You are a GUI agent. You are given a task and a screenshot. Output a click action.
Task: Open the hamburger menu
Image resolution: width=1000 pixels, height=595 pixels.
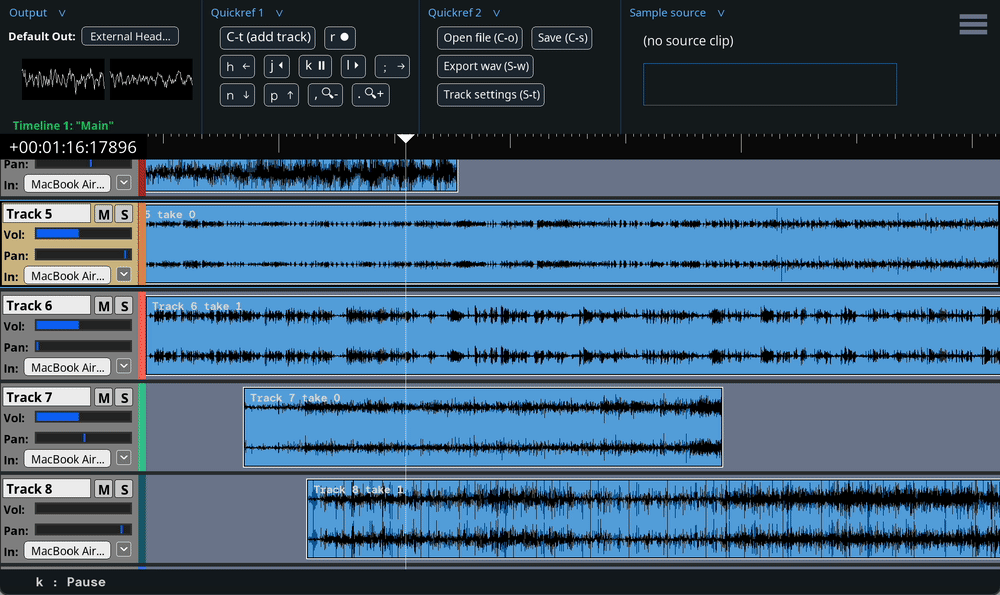pyautogui.click(x=972, y=25)
